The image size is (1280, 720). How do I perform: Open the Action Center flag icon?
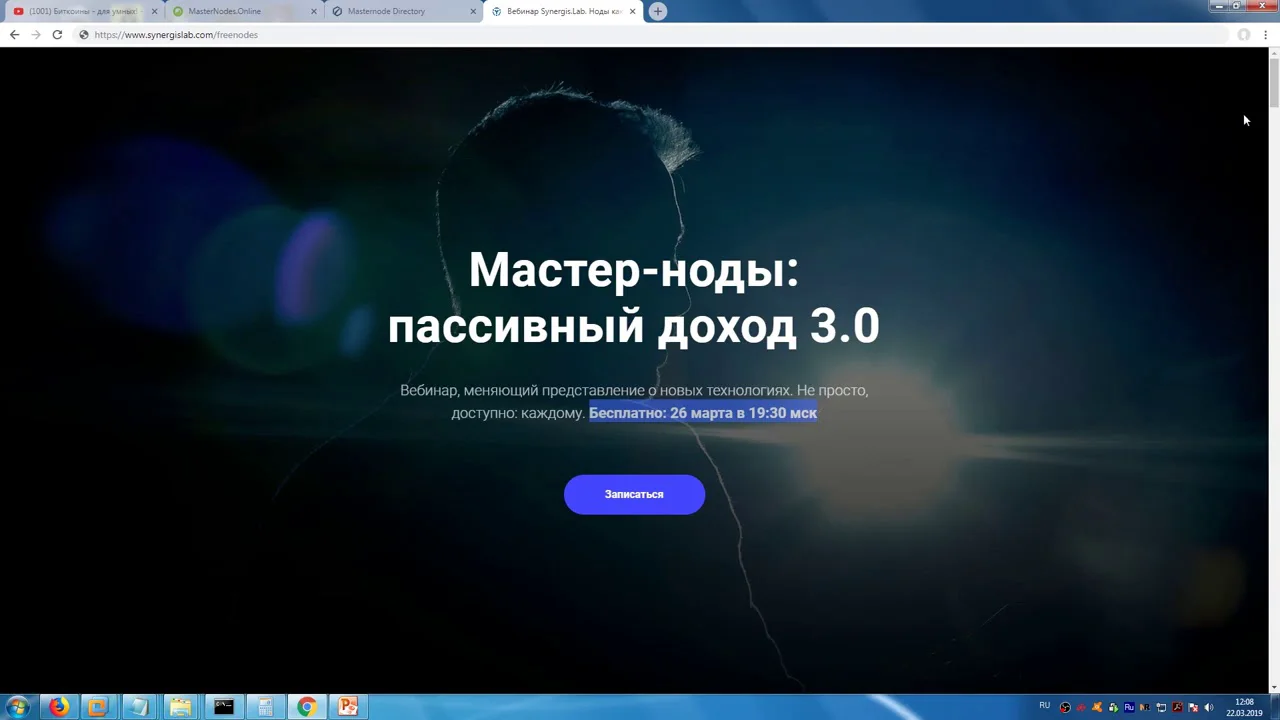point(1193,708)
